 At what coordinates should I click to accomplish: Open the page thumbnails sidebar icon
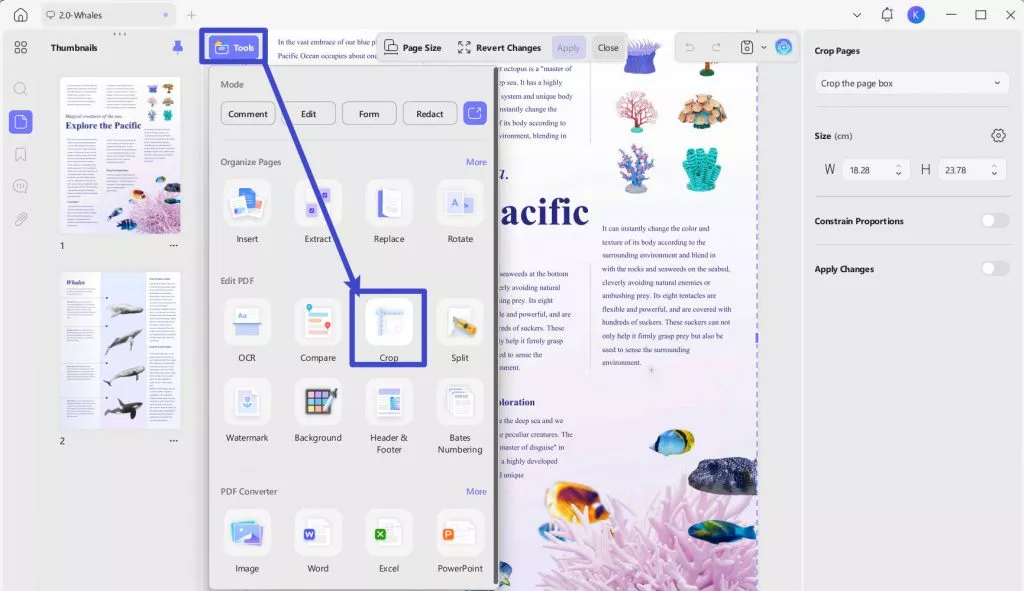point(21,121)
